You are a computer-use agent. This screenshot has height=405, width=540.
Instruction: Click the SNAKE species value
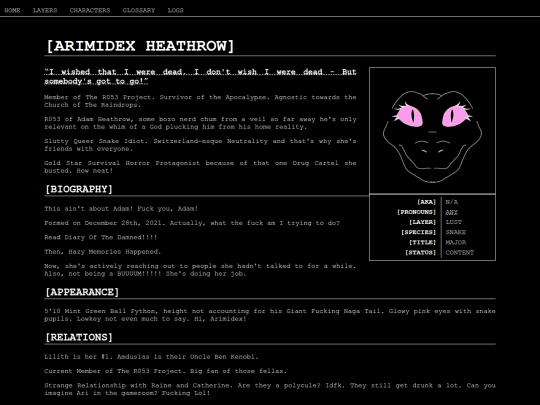pyautogui.click(x=456, y=232)
